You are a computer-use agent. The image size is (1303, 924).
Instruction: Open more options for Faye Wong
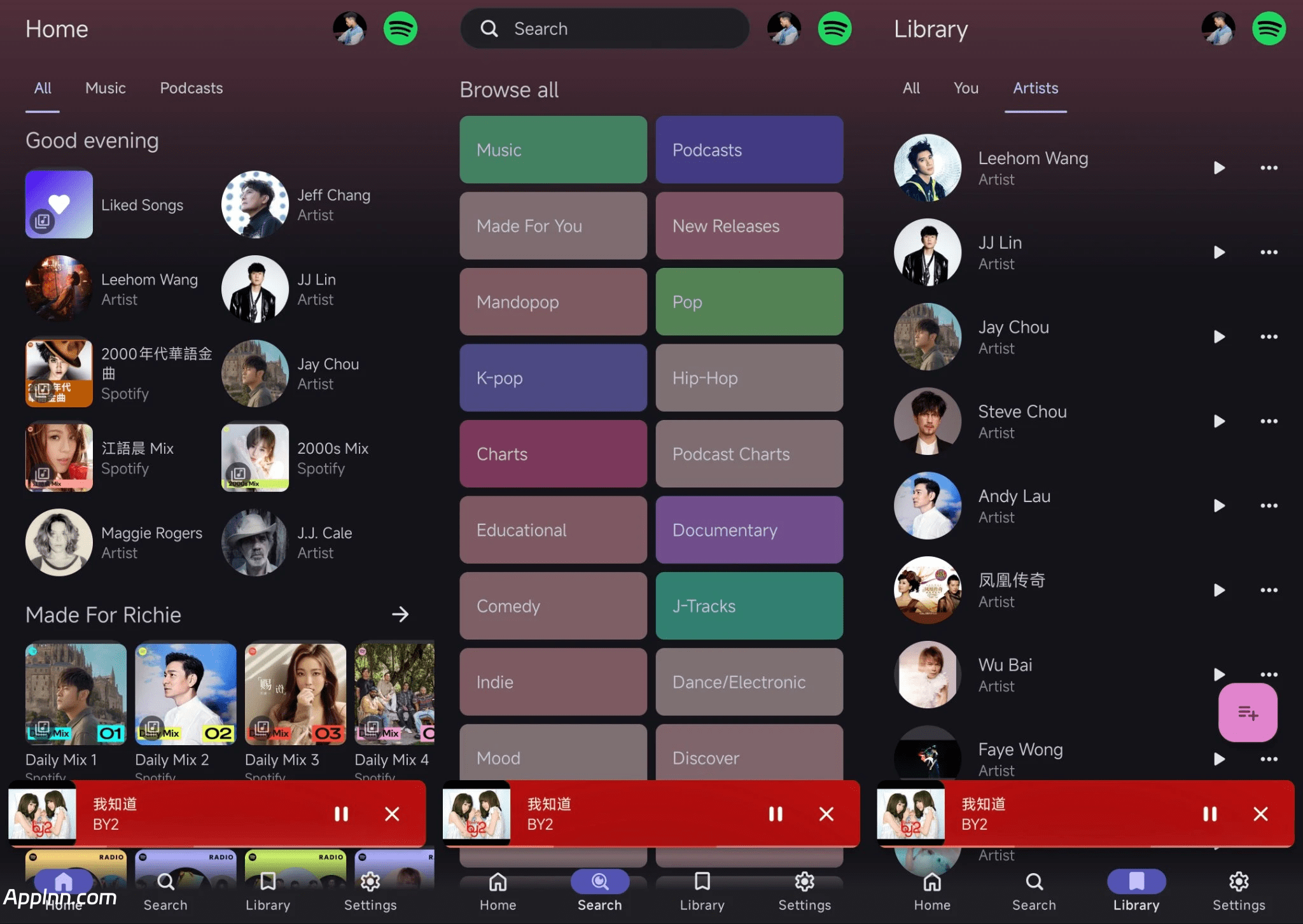1269,759
